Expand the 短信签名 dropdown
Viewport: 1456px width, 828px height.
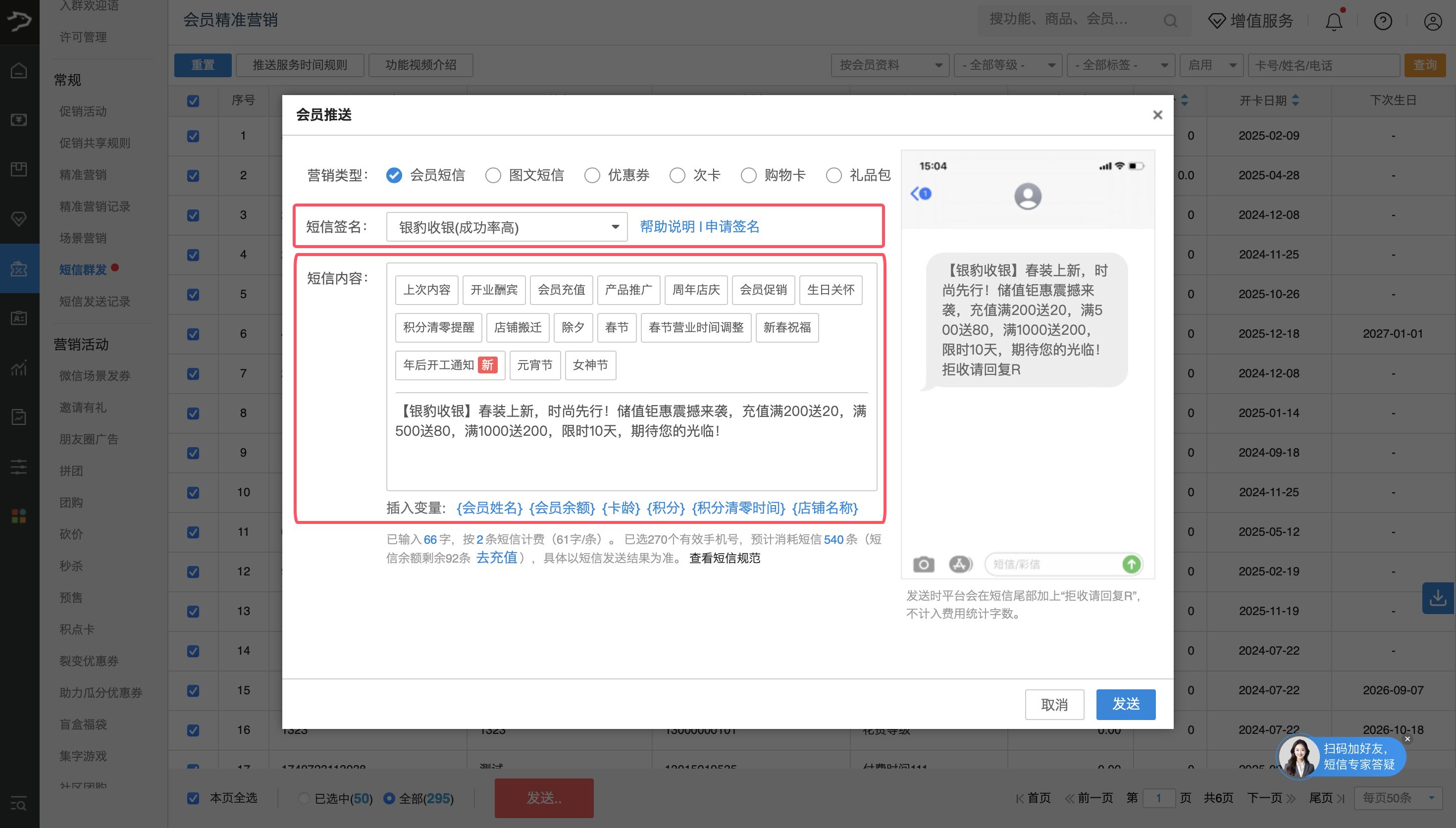[507, 227]
